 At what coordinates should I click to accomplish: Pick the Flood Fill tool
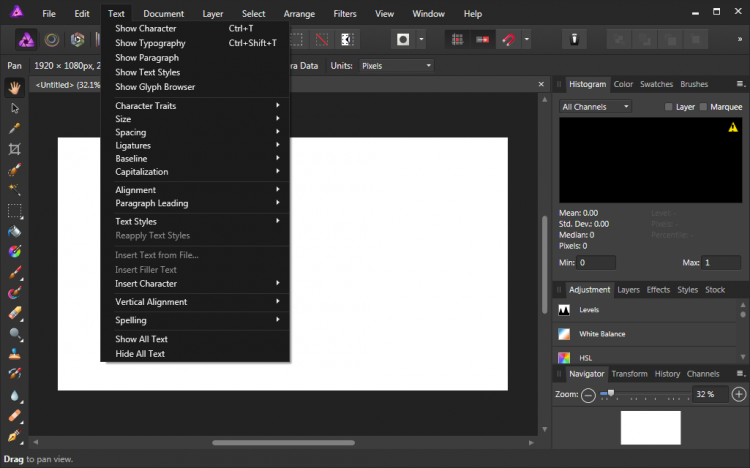(15, 231)
